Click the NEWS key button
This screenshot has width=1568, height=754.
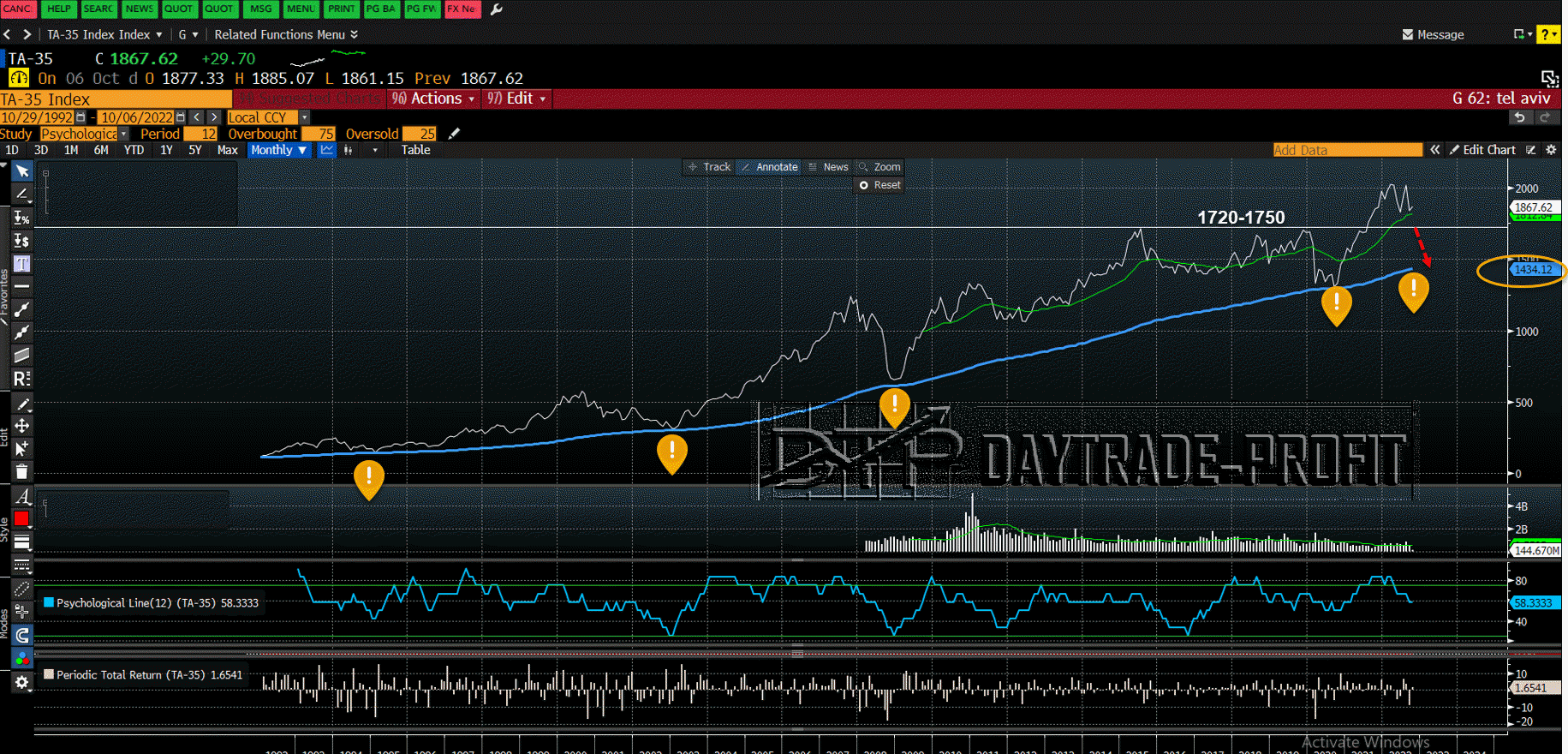click(140, 9)
